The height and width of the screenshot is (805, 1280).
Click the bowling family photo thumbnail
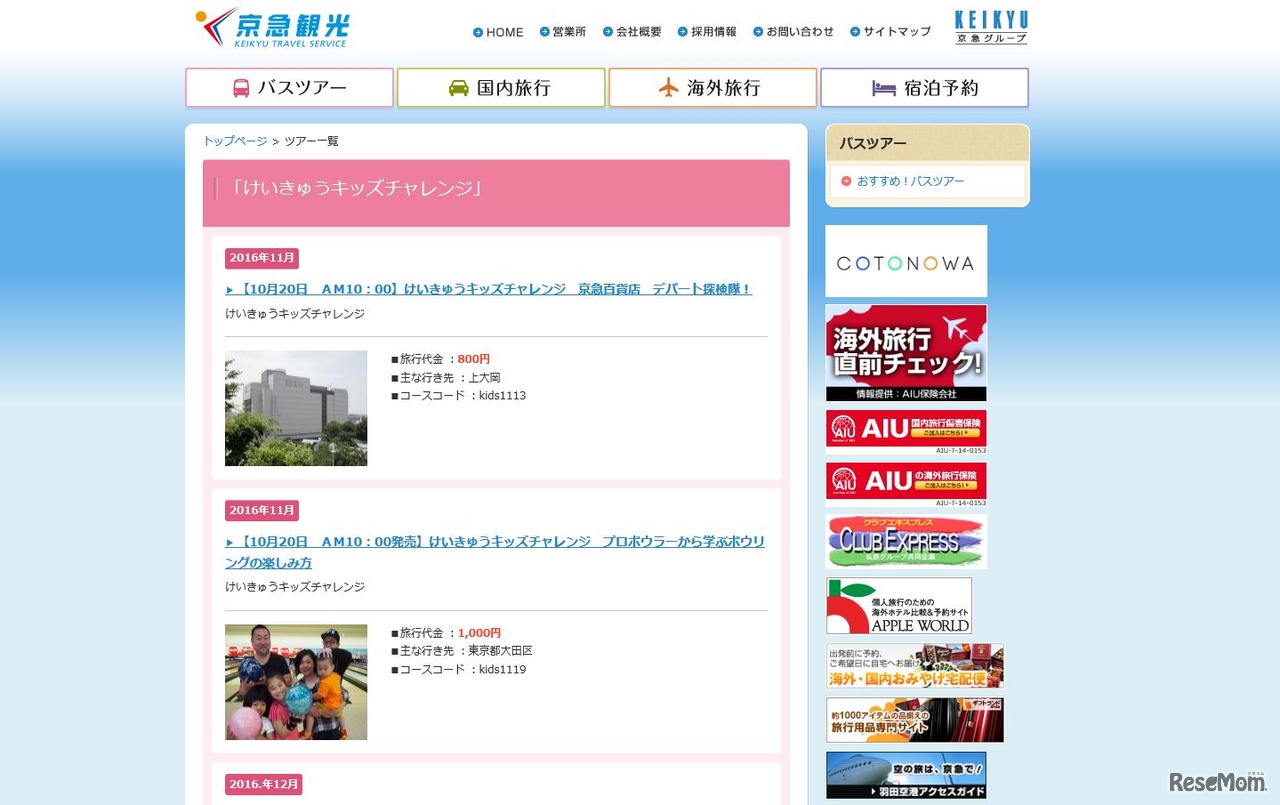(296, 682)
